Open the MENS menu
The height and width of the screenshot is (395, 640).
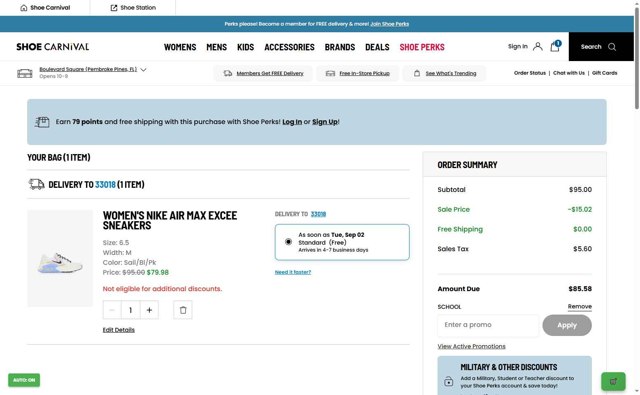[216, 47]
